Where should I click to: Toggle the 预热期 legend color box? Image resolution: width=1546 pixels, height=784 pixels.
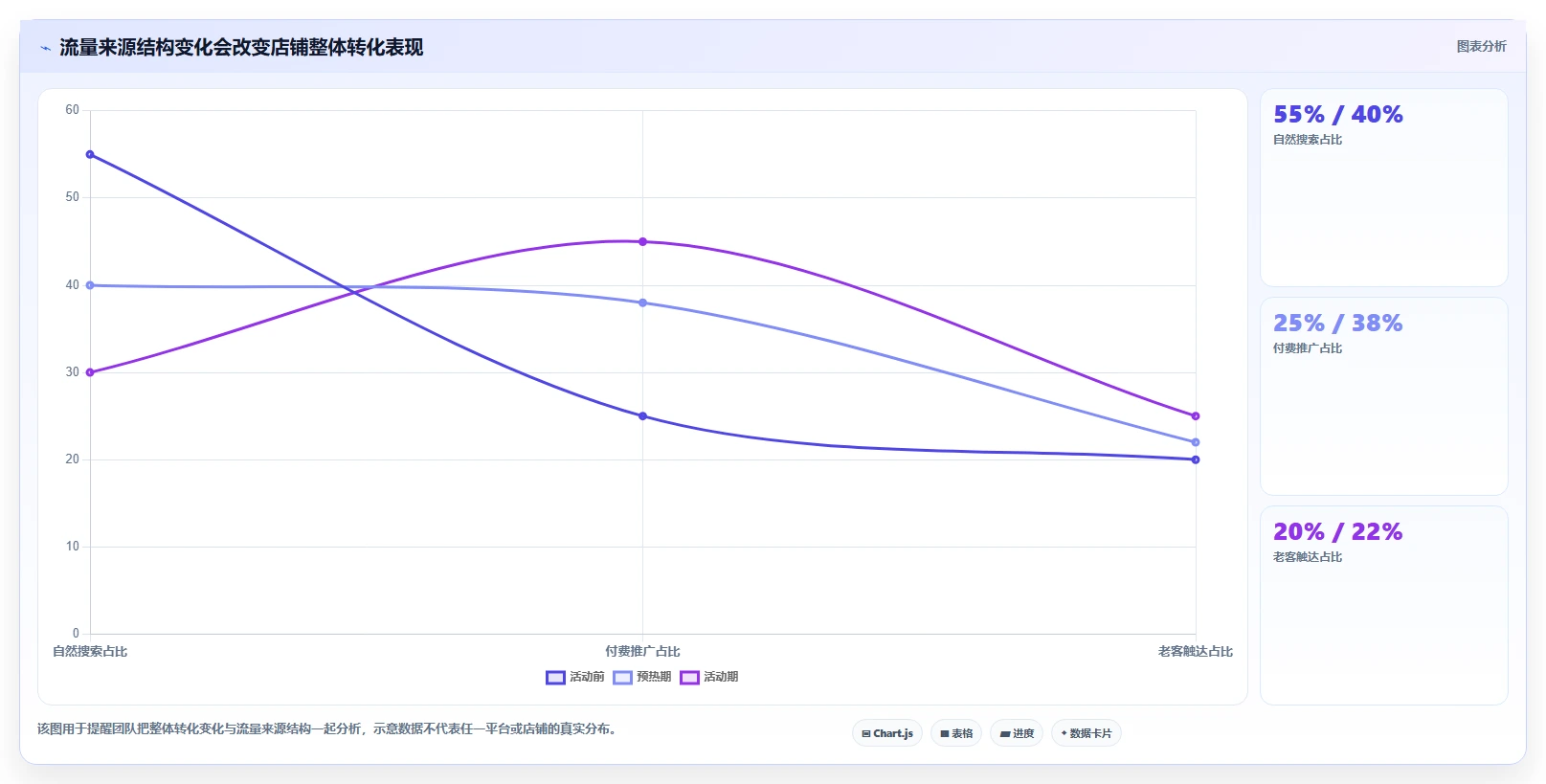tap(622, 677)
